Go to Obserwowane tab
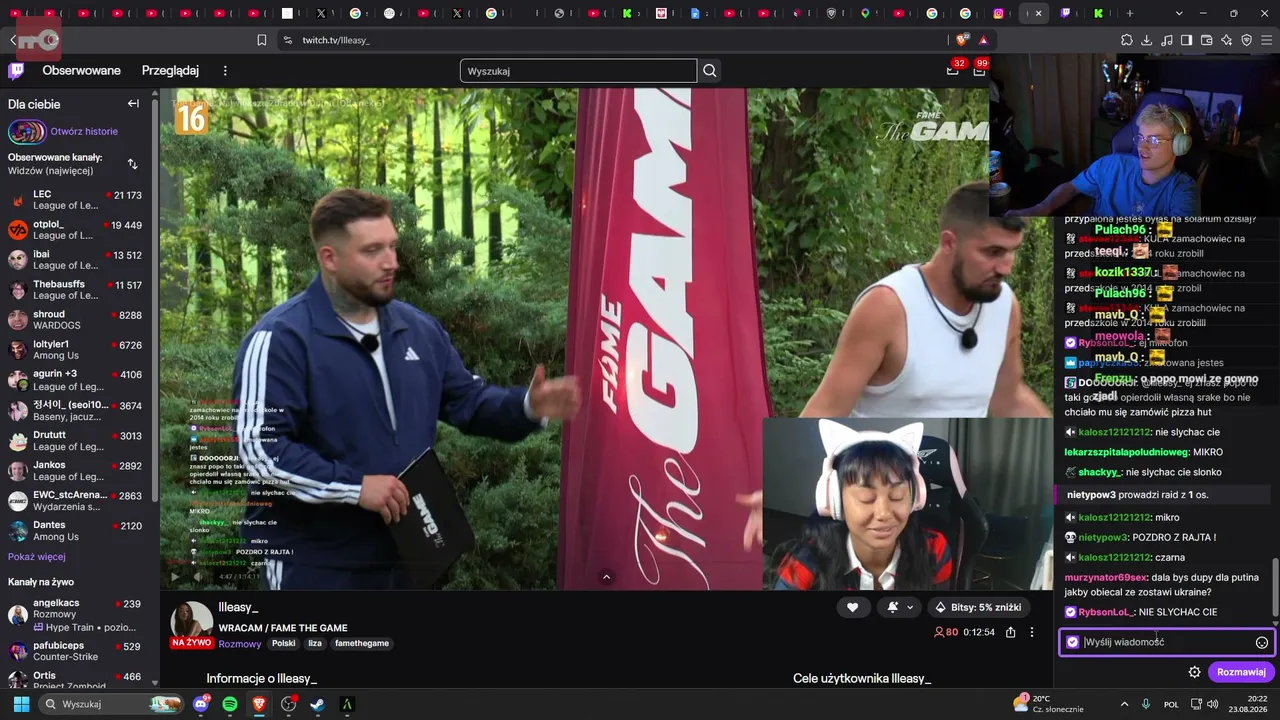This screenshot has height=720, width=1280. [81, 71]
